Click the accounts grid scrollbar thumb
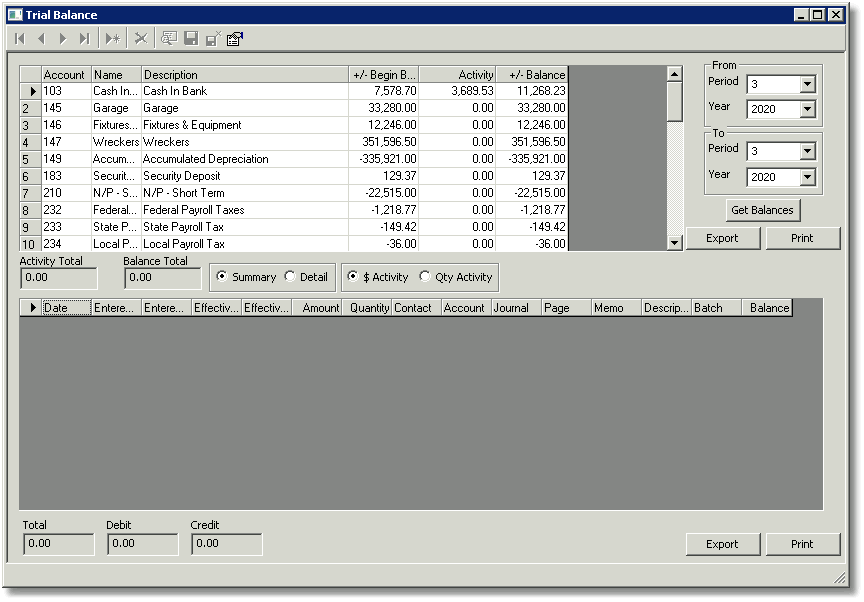Viewport: 864px width, 602px height. 674,101
